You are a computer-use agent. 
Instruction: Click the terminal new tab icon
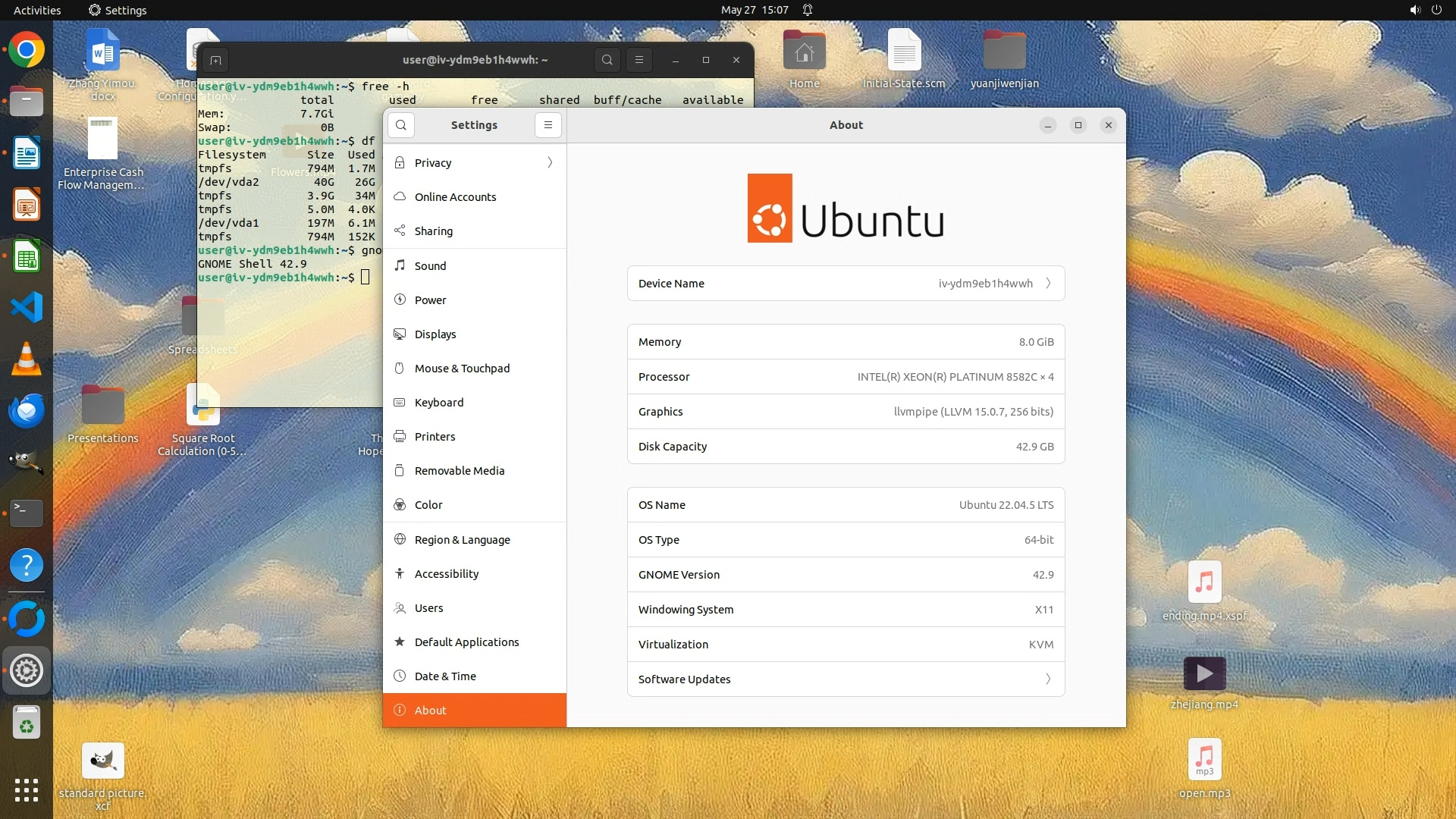pos(215,60)
